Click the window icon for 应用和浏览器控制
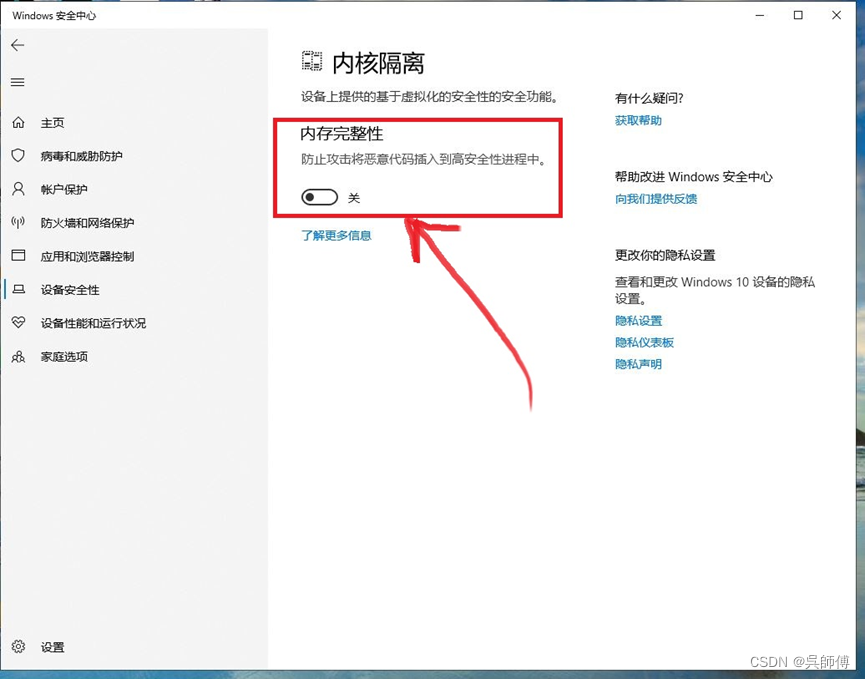 coord(18,255)
